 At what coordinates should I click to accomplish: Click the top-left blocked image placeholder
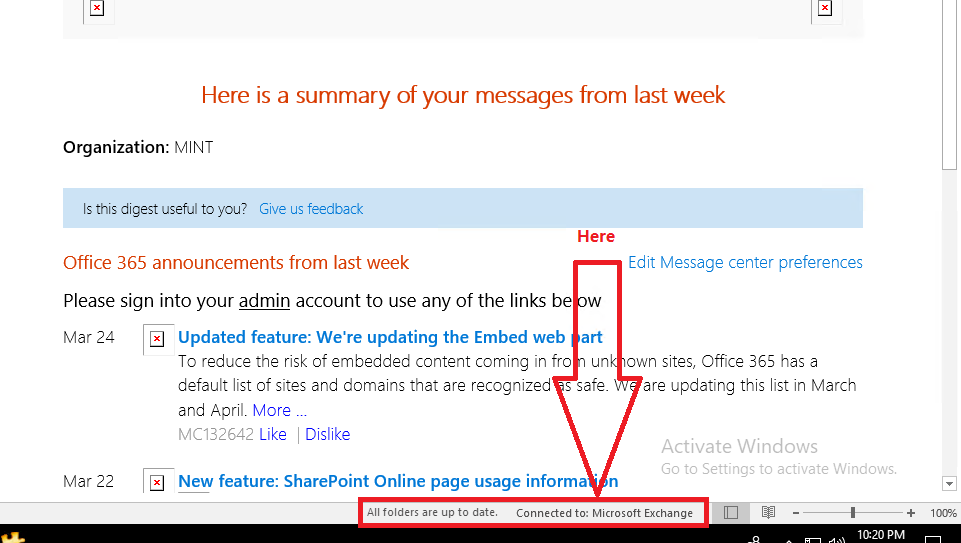[97, 9]
